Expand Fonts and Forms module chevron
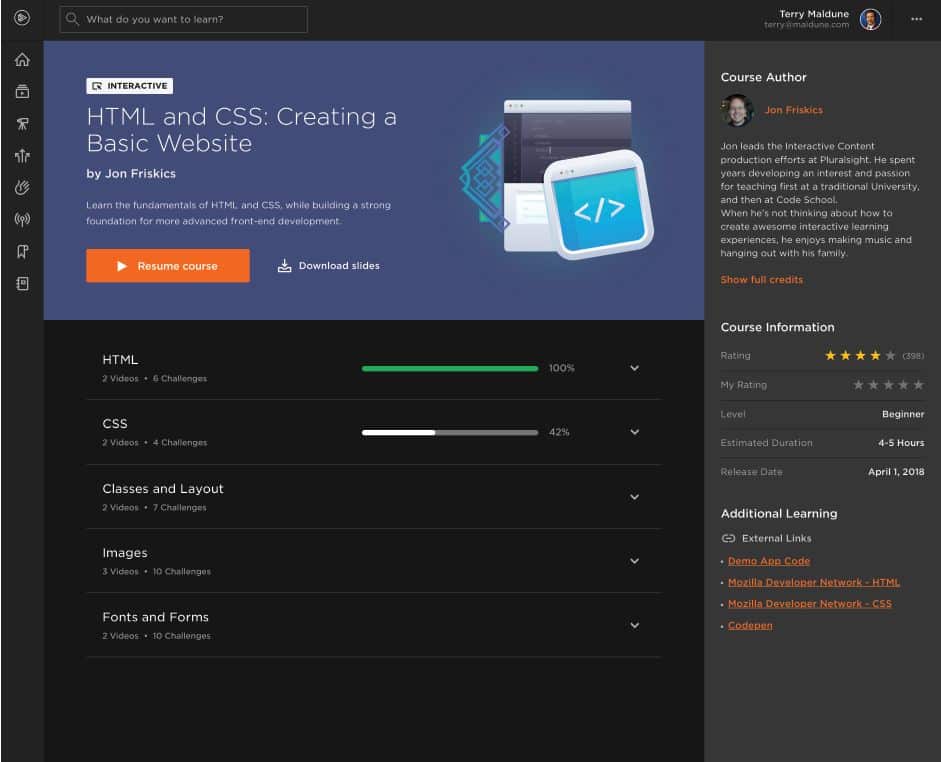This screenshot has width=941, height=762. [x=634, y=625]
